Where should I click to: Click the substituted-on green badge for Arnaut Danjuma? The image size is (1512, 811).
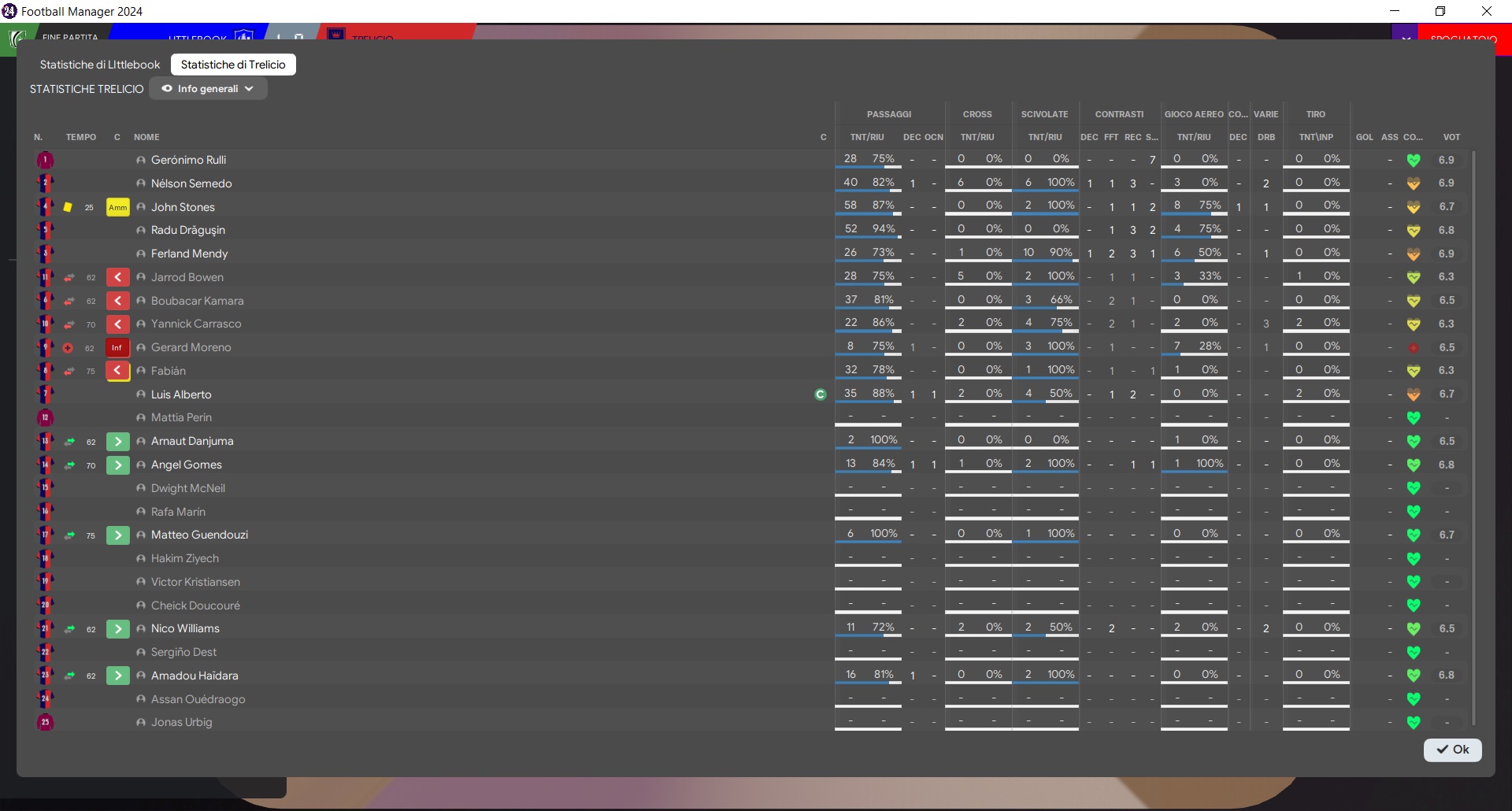pos(118,441)
